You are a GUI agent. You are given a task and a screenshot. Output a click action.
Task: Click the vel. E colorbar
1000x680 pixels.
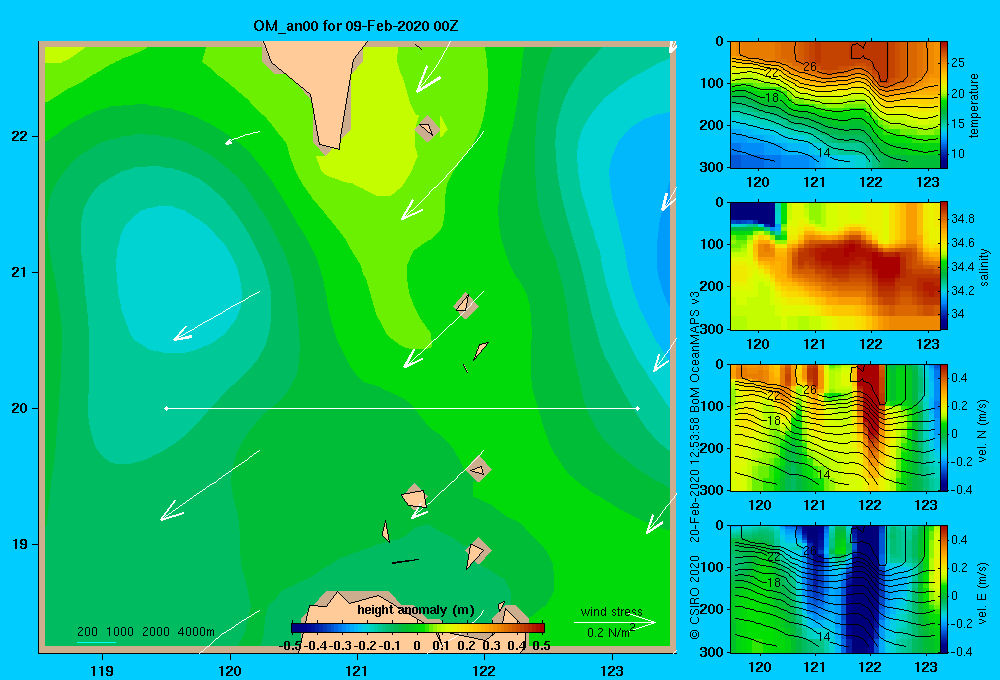944,589
